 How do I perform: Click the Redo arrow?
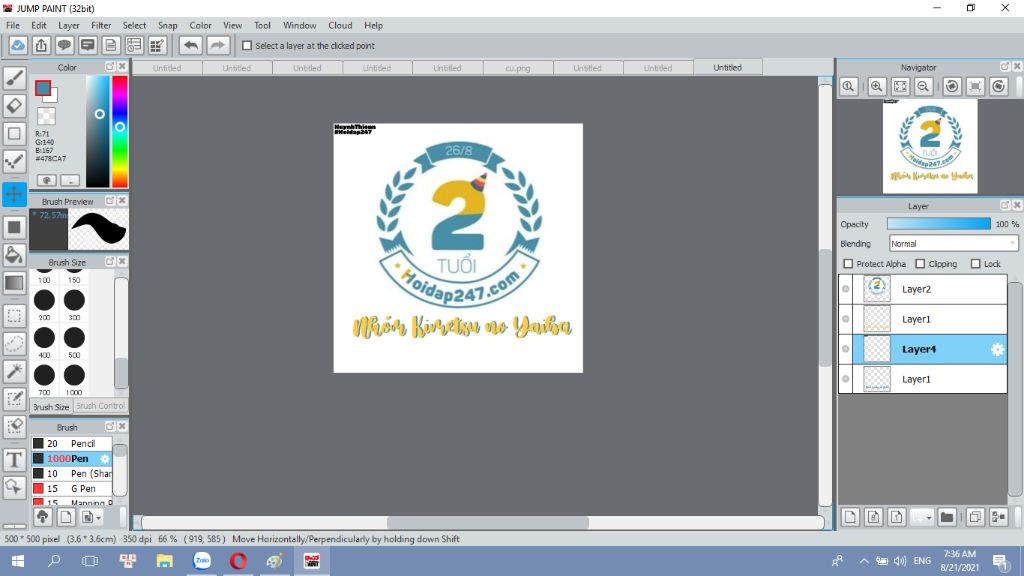217,46
